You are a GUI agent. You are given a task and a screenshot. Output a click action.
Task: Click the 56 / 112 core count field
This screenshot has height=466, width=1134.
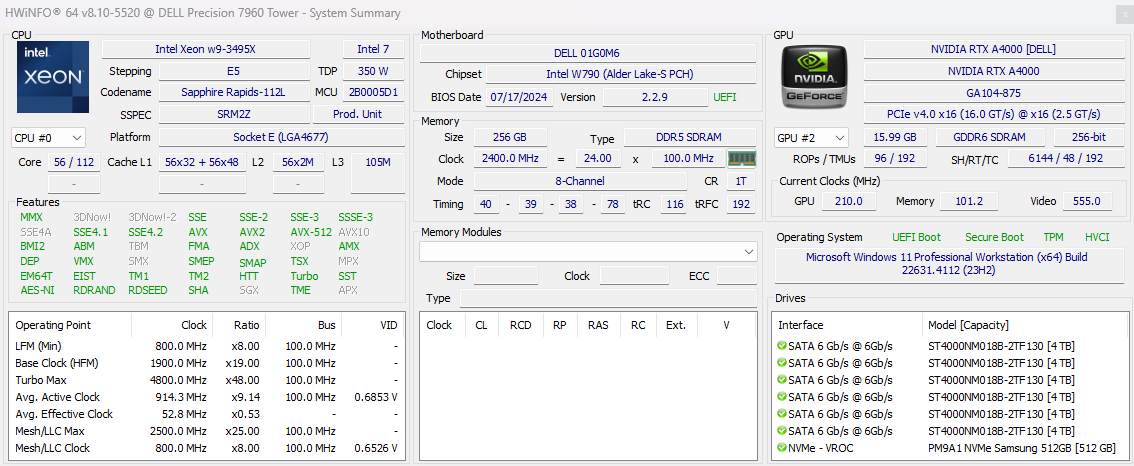coord(74,162)
